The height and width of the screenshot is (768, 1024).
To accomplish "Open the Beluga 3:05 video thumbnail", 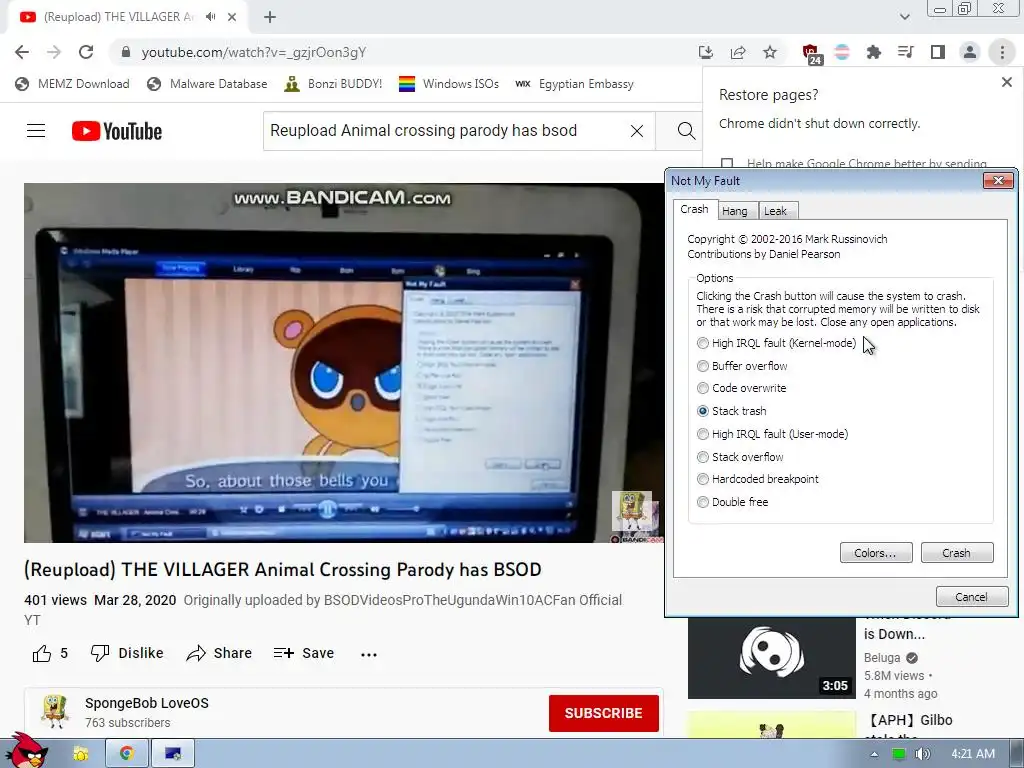I will click(x=771, y=656).
